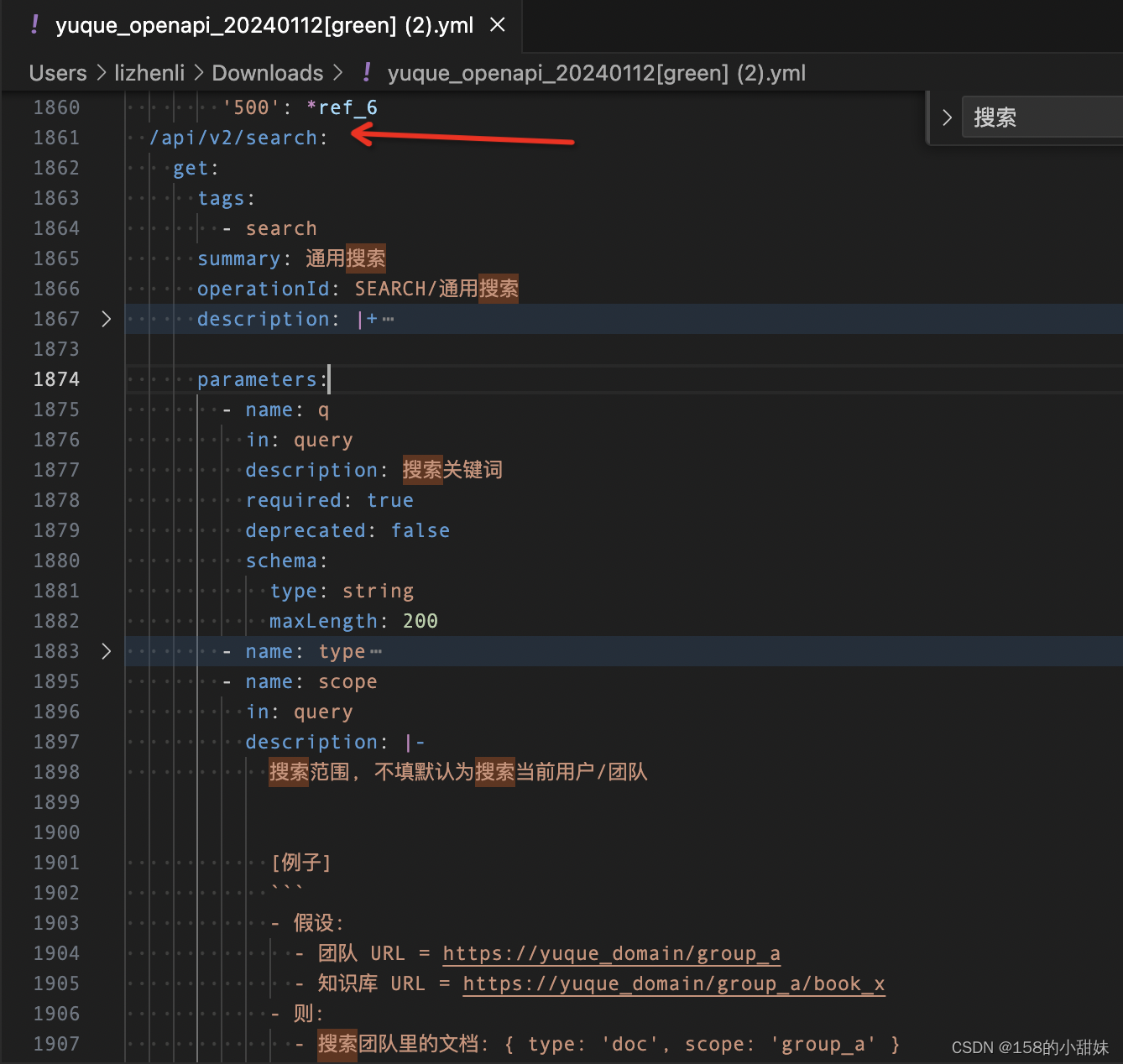1123x1064 pixels.
Task: Click the '/api/v2/search:' path key
Action: click(238, 138)
